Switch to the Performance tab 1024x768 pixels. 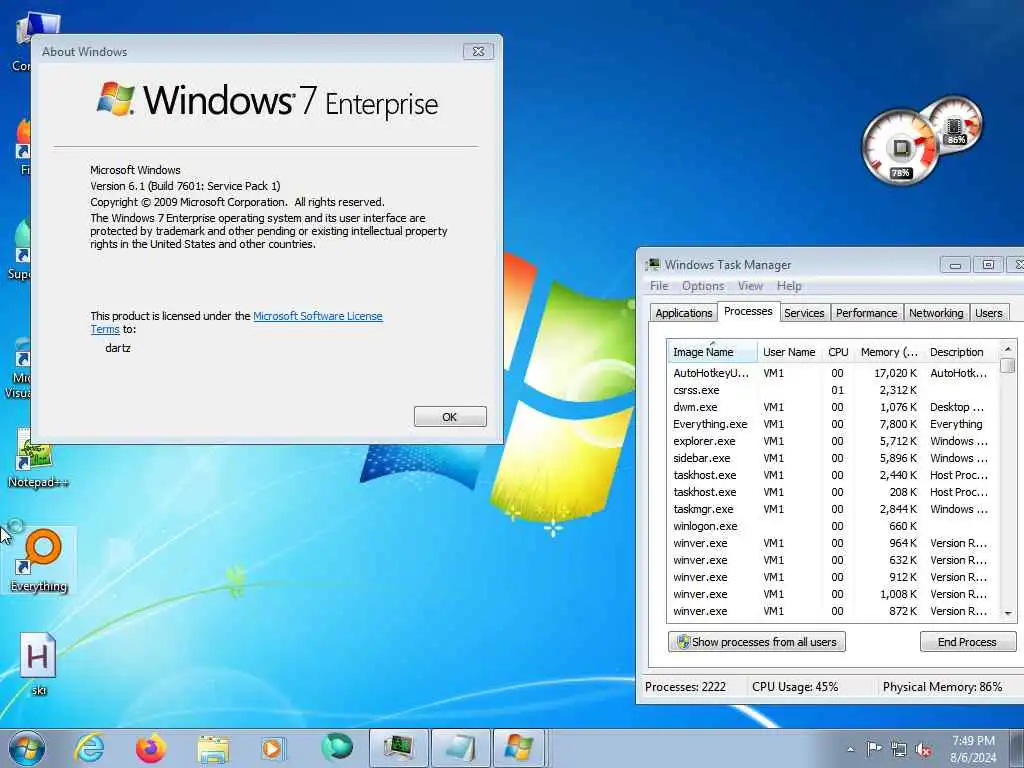pos(867,313)
